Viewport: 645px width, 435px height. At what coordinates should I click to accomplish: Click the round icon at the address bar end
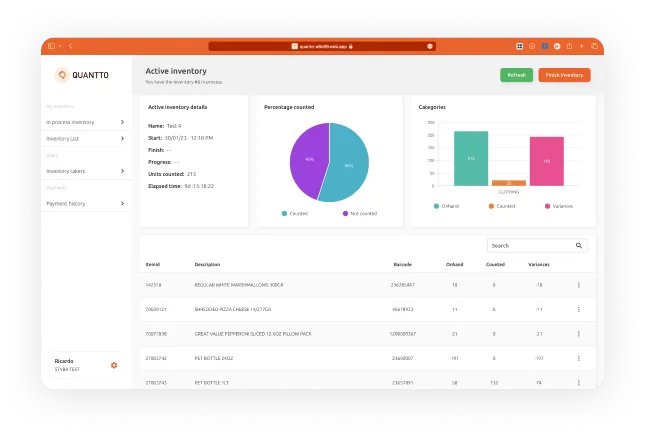429,47
